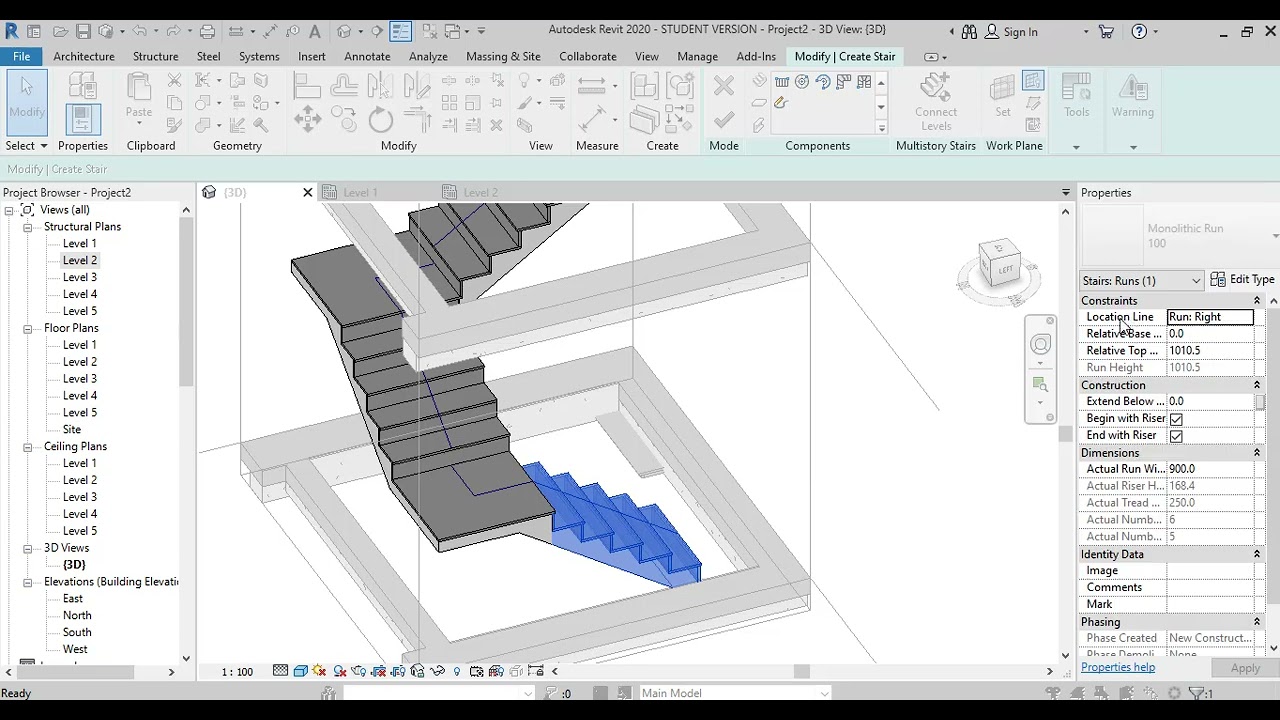The image size is (1280, 720).
Task: Collapse the Dimensions section in Properties
Action: pos(1257,453)
